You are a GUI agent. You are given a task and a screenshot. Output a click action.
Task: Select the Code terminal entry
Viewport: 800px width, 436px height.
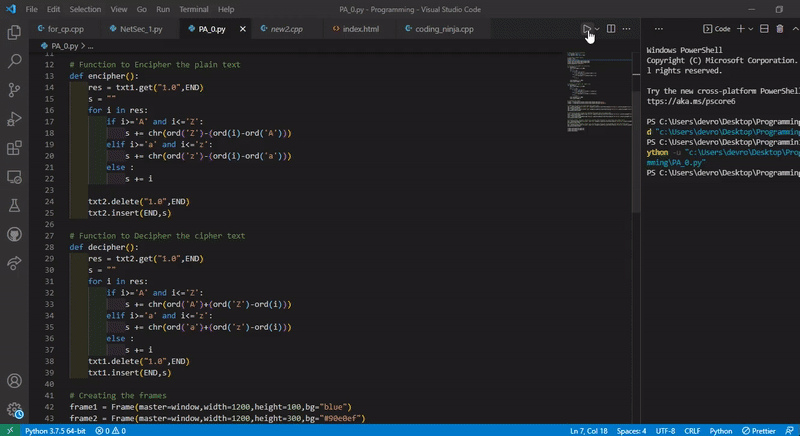click(716, 29)
